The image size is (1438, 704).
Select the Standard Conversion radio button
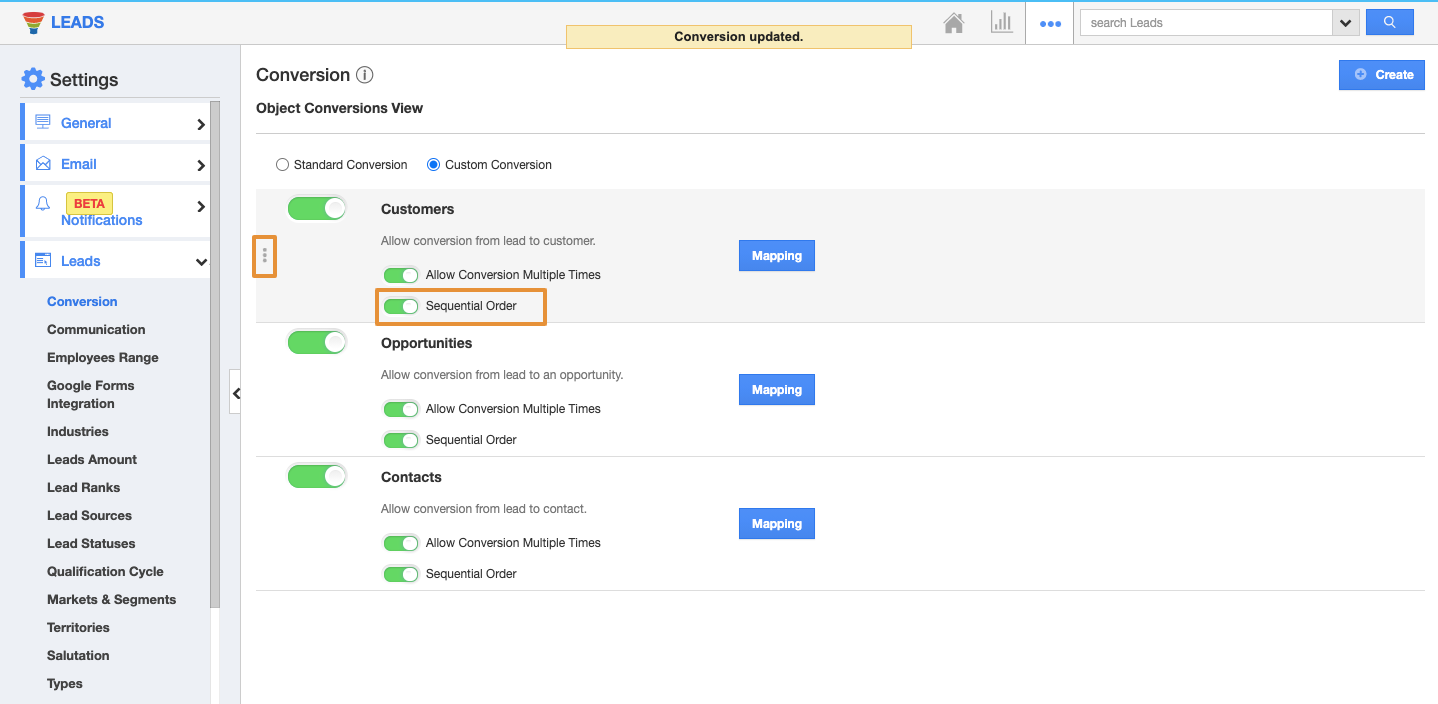coord(283,165)
